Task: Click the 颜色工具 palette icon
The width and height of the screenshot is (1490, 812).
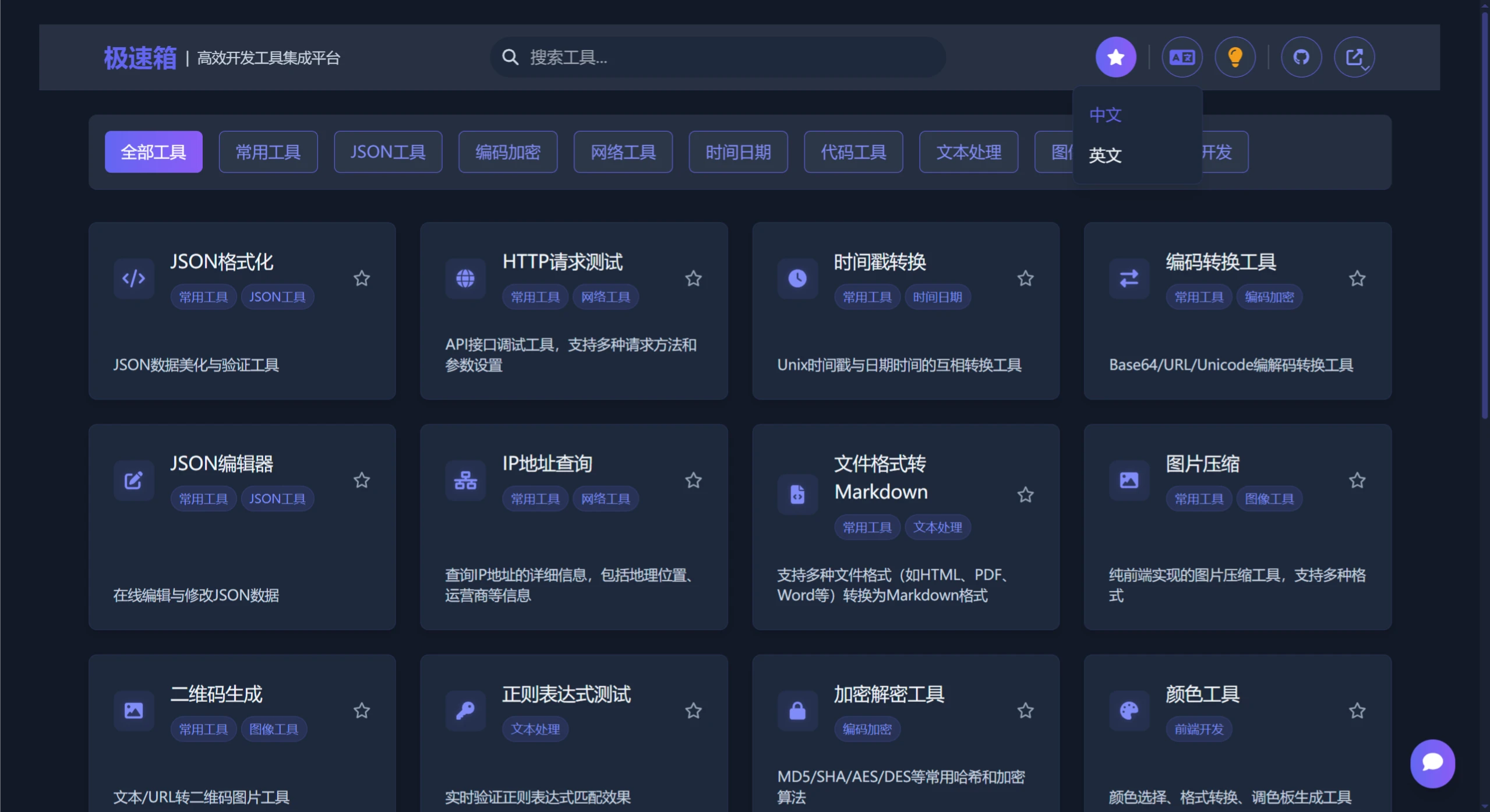Action: [x=1128, y=710]
